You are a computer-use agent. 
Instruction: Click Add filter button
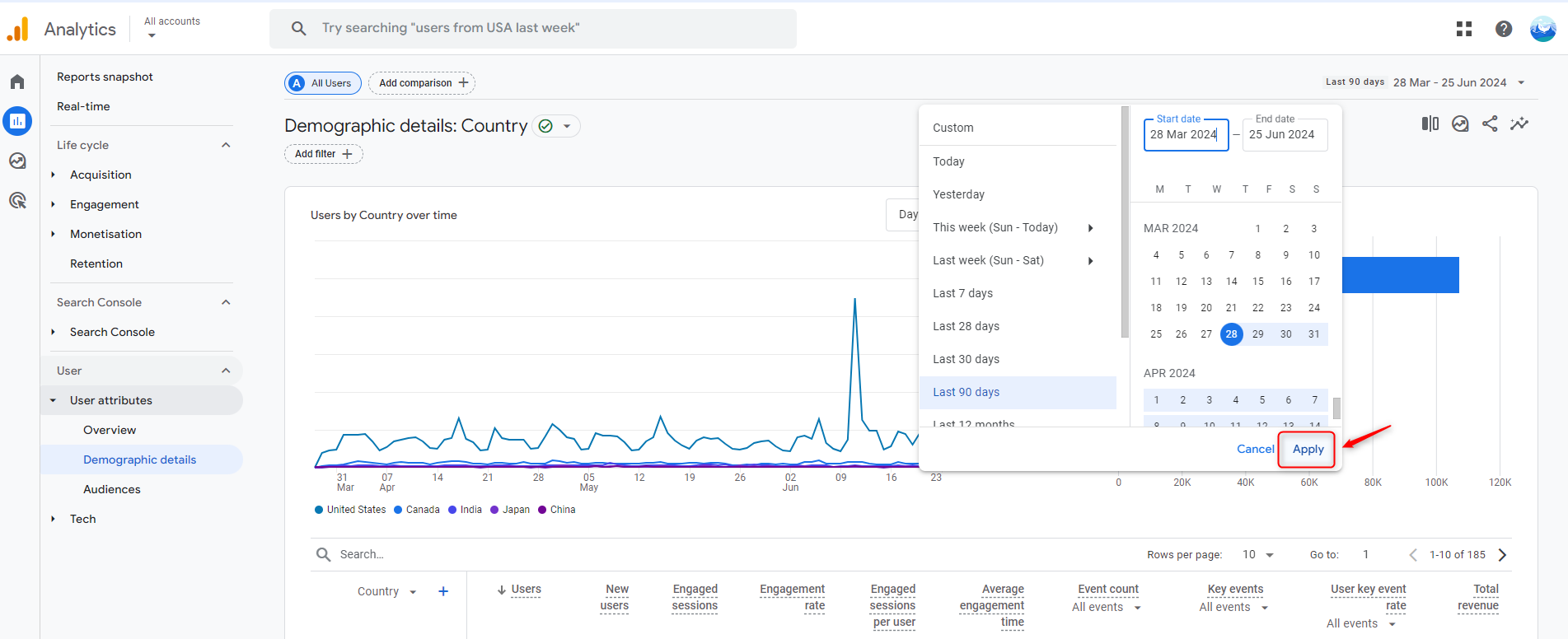[x=324, y=154]
